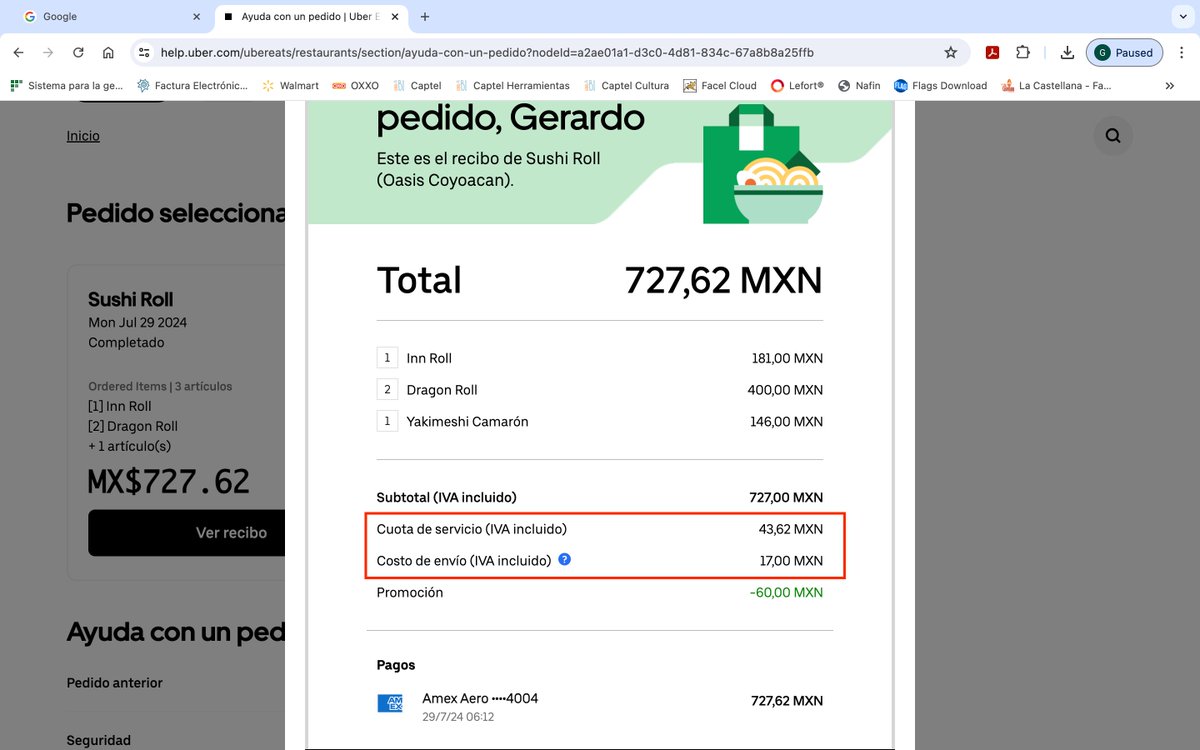This screenshot has width=1200, height=750.
Task: Select the Inn Roll receipt line
Action: [600, 358]
